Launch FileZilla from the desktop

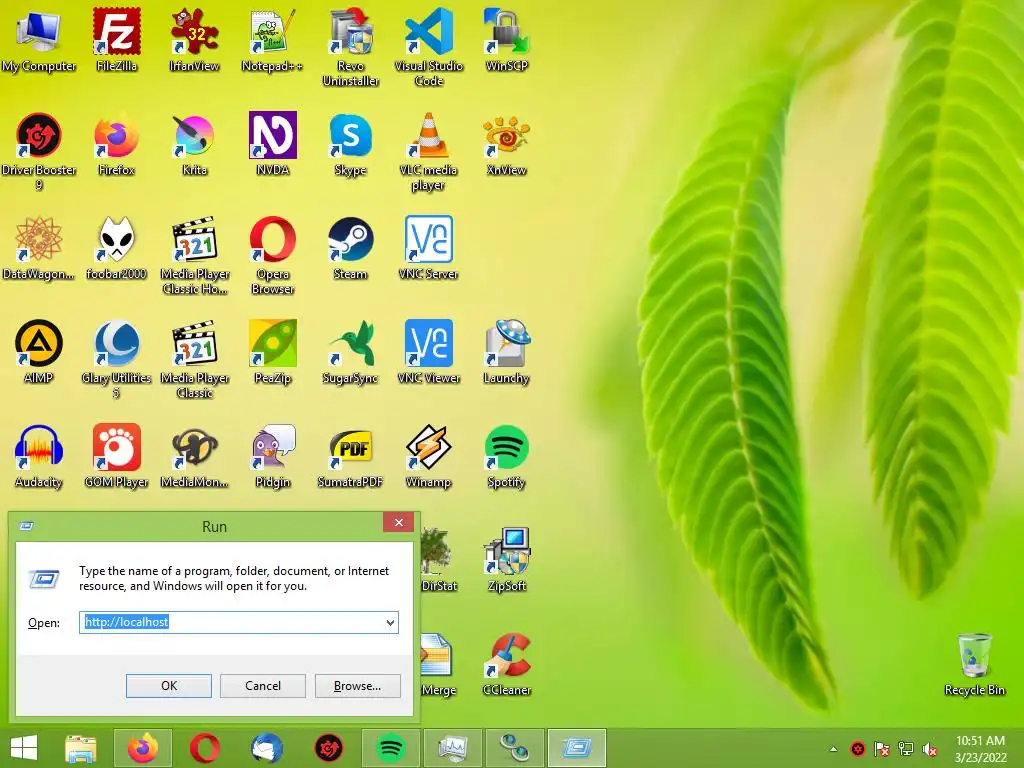tap(116, 39)
